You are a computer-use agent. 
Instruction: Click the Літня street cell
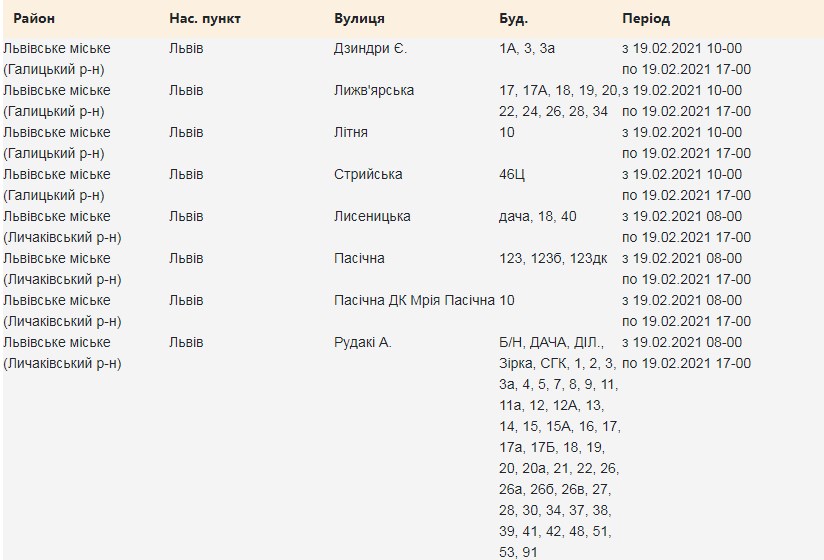click(x=351, y=132)
